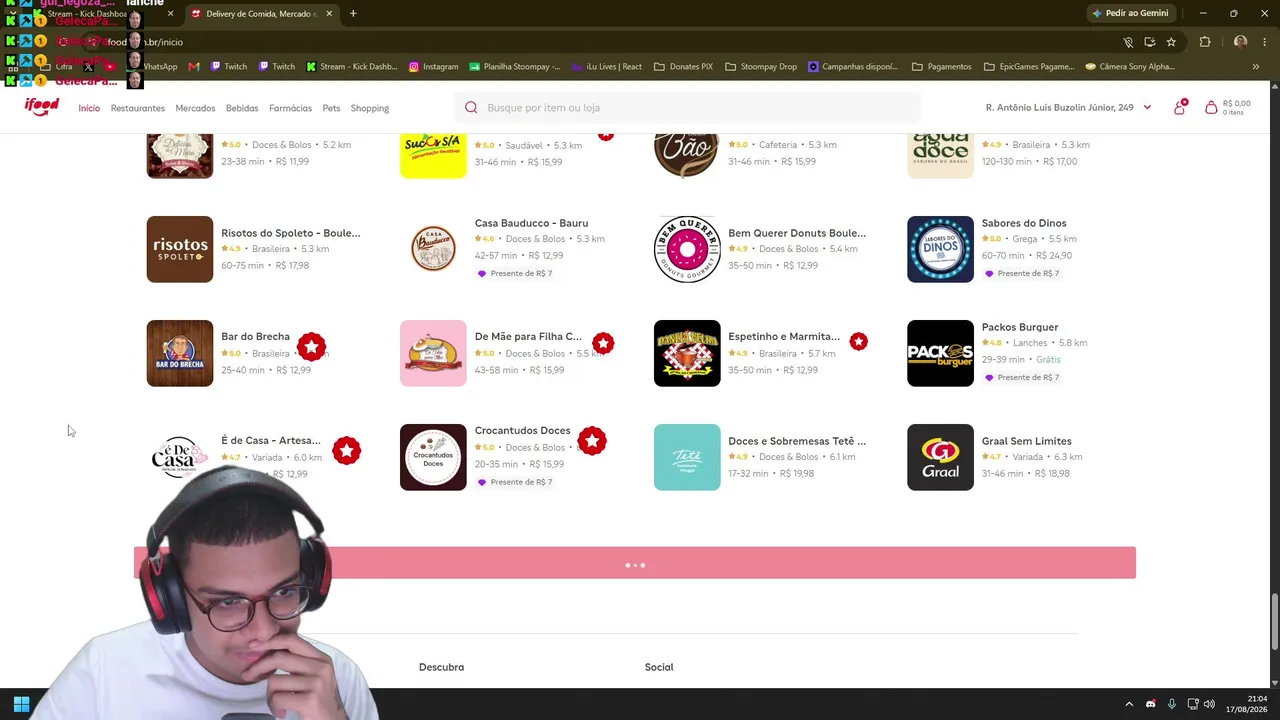The image size is (1280, 720).
Task: Click the Social footer heading
Action: click(659, 667)
